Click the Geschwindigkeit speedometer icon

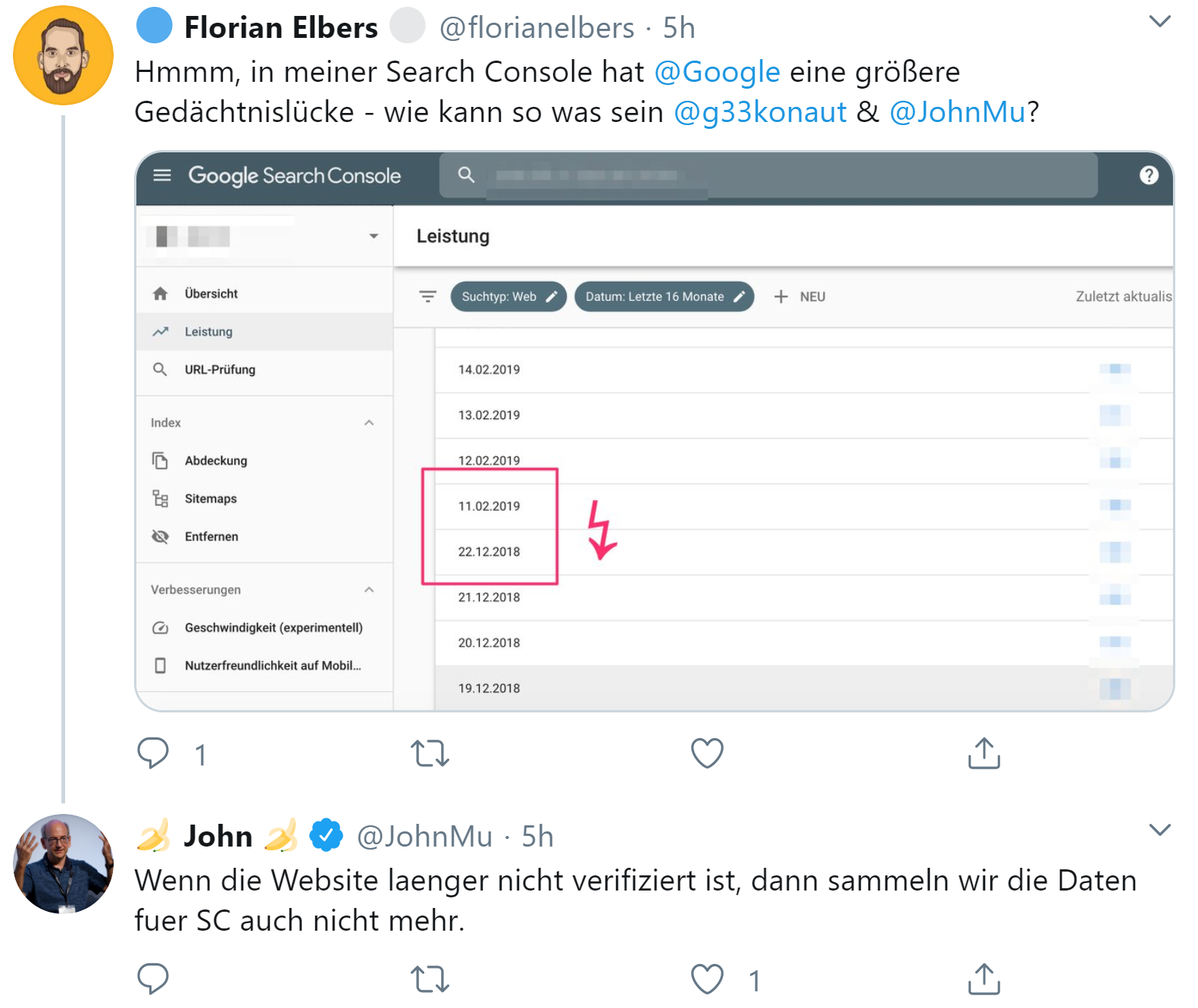point(160,628)
